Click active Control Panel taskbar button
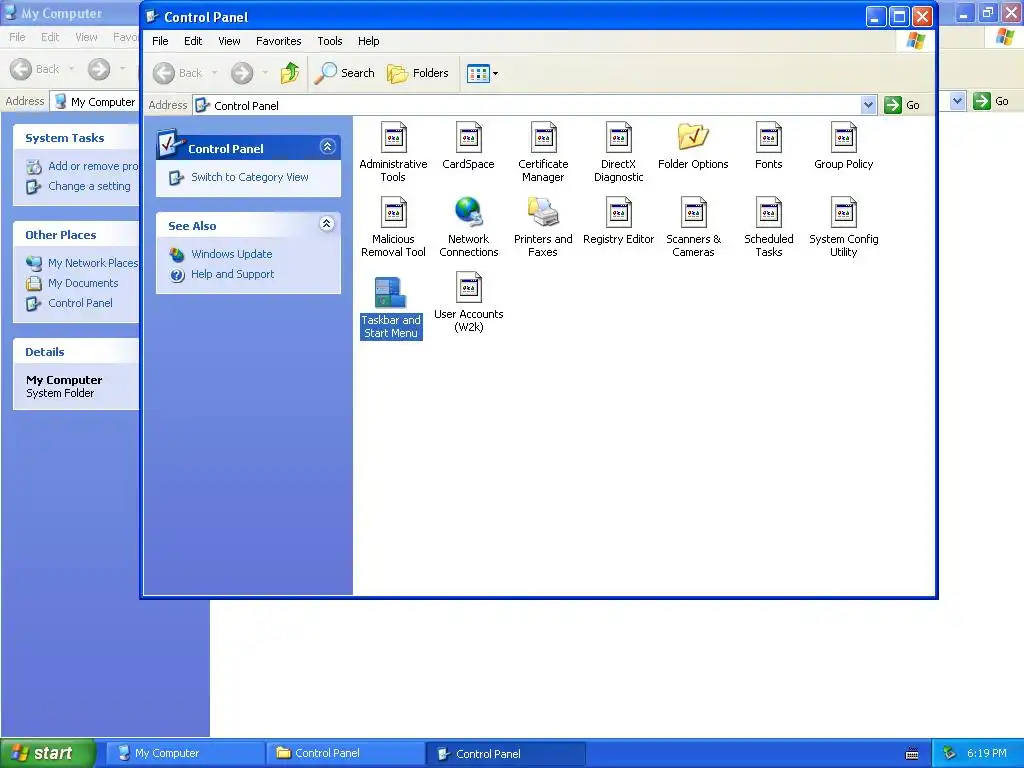The height and width of the screenshot is (768, 1024). [x=505, y=753]
